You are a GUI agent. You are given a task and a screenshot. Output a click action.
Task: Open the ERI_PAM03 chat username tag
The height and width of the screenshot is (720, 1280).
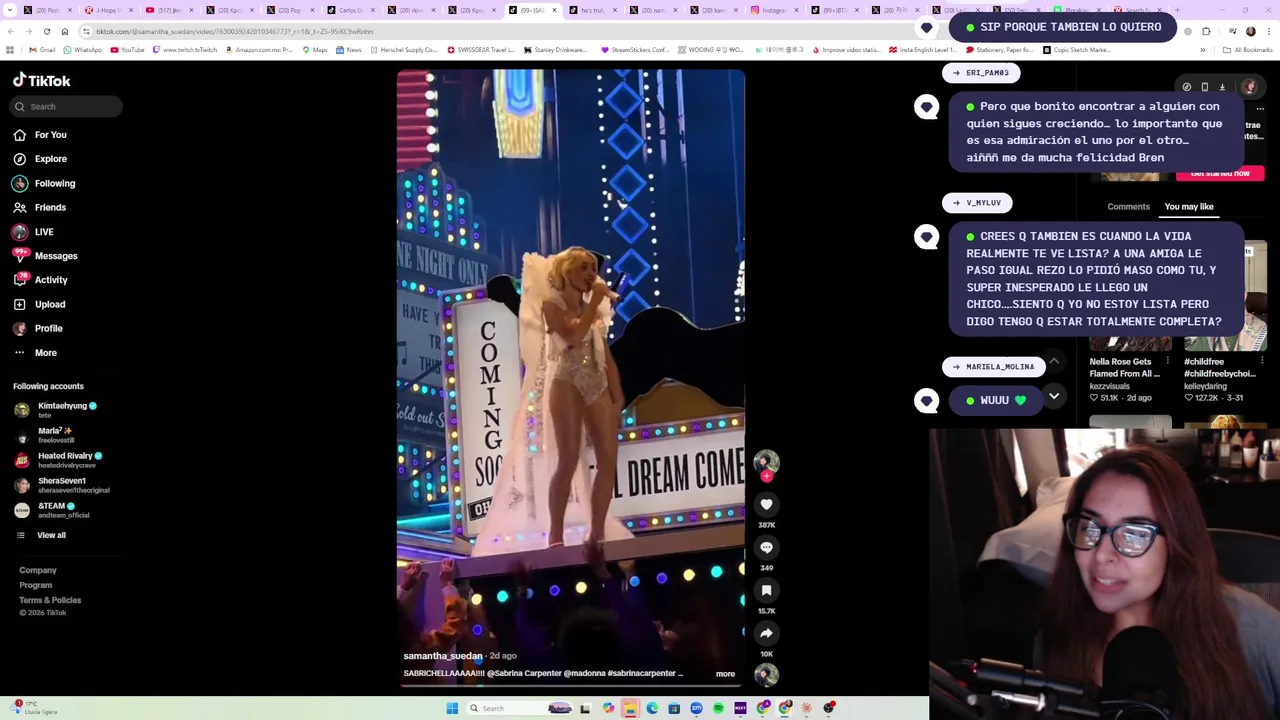979,73
